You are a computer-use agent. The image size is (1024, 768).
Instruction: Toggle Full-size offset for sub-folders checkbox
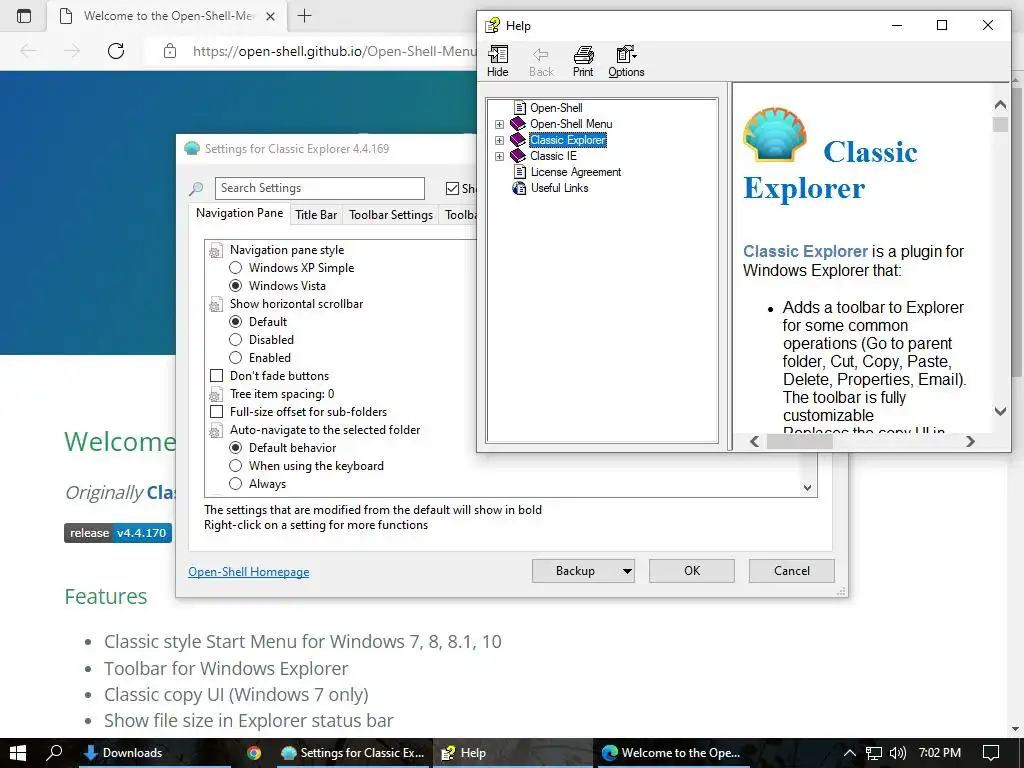(x=216, y=411)
